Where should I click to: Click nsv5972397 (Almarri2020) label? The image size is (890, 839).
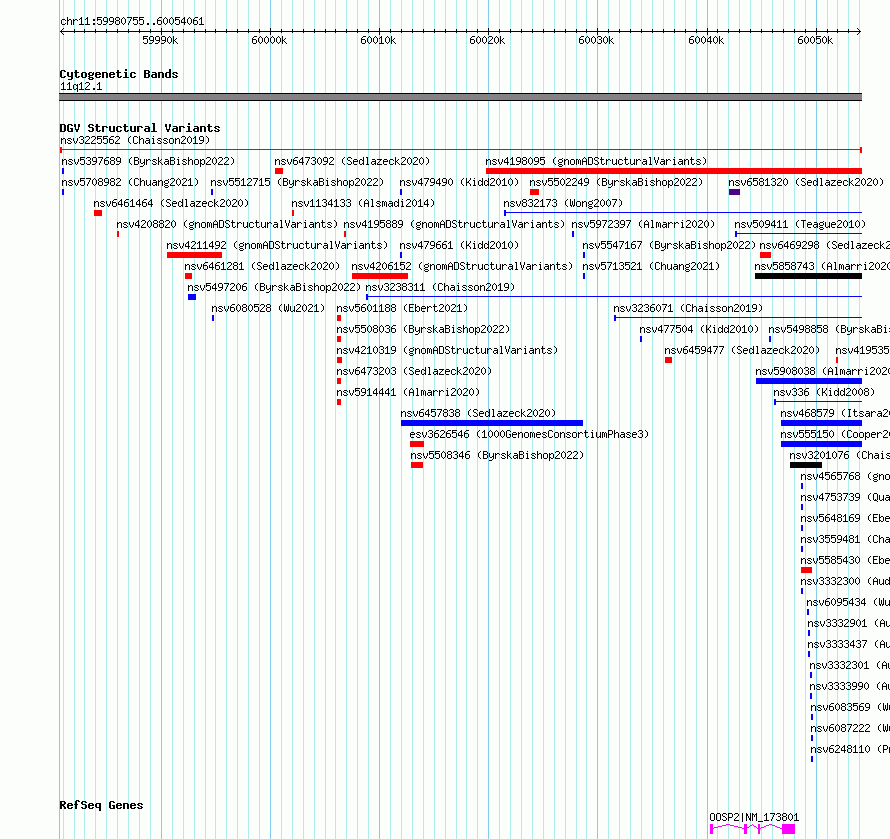pyautogui.click(x=643, y=224)
